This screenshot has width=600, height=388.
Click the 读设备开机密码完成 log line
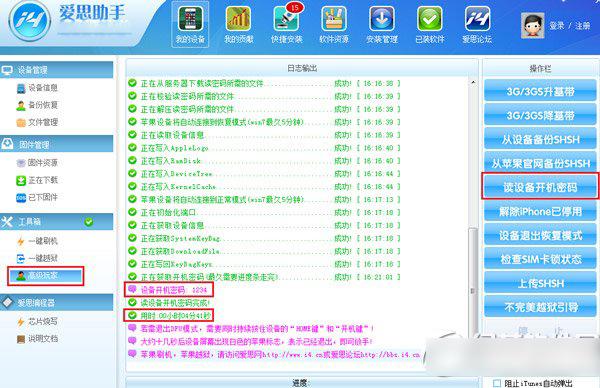click(169, 303)
